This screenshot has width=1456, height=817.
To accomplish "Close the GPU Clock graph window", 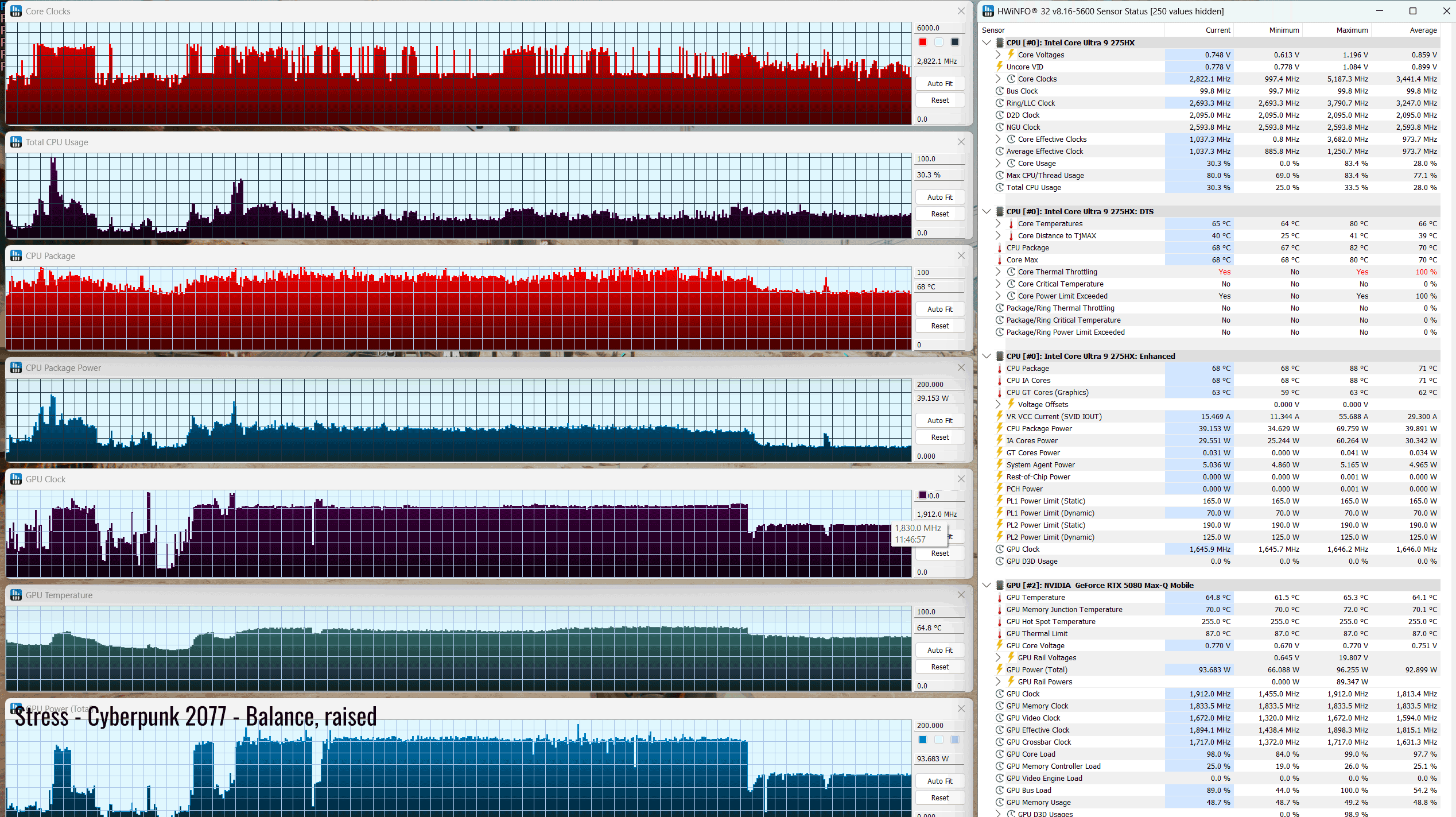I will click(961, 479).
